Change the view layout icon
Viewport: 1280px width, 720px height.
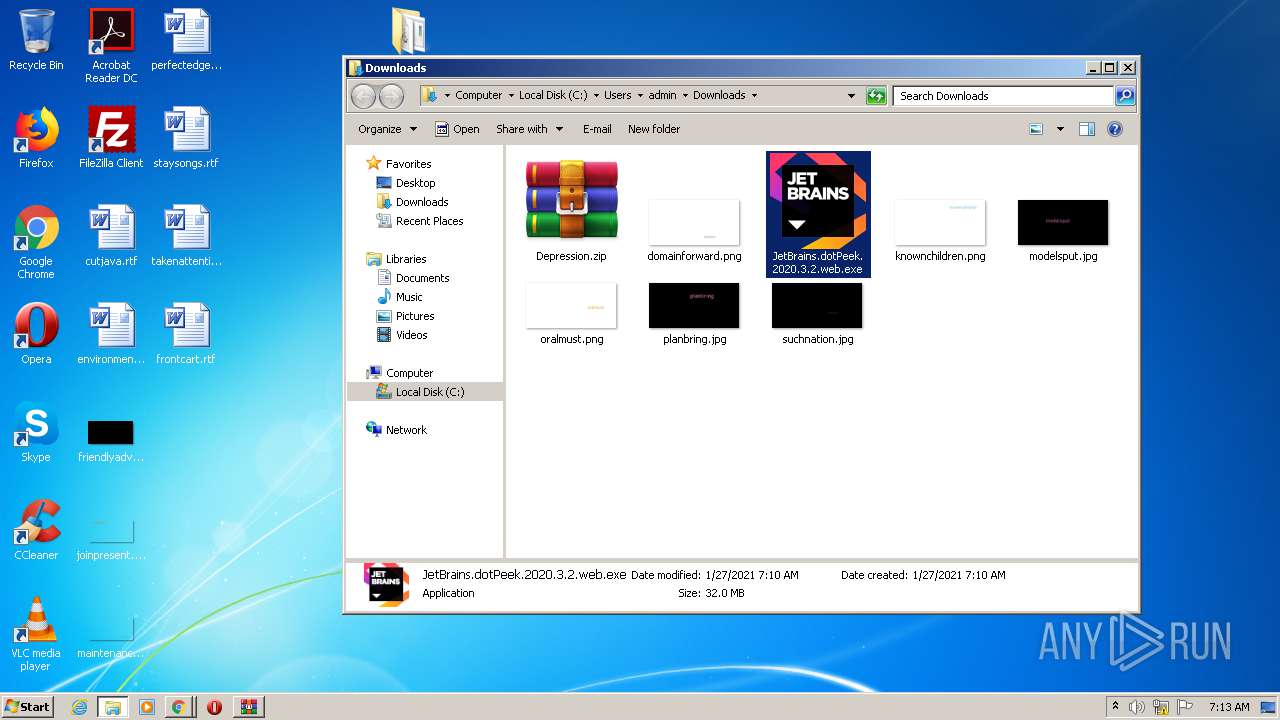pyautogui.click(x=1036, y=129)
